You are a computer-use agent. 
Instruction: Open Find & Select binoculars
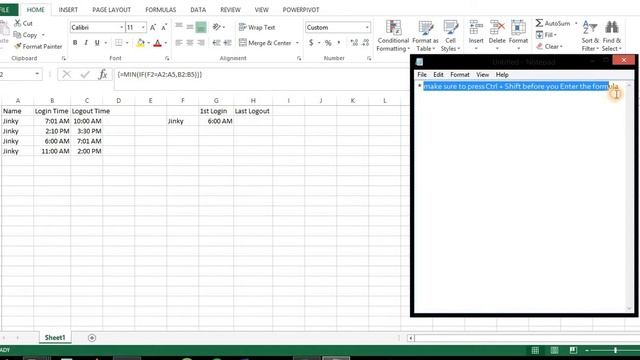[x=611, y=36]
